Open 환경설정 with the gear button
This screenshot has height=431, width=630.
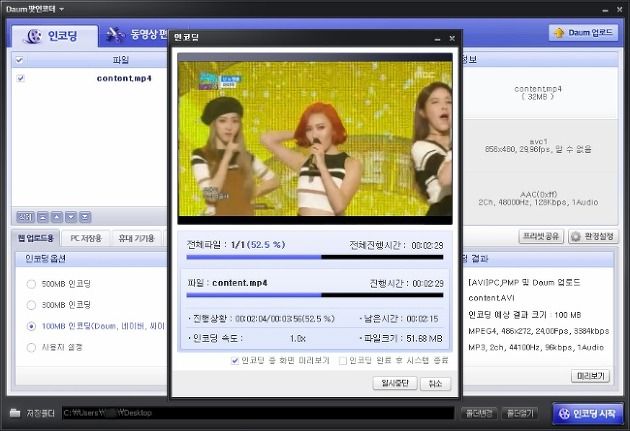[x=593, y=237]
